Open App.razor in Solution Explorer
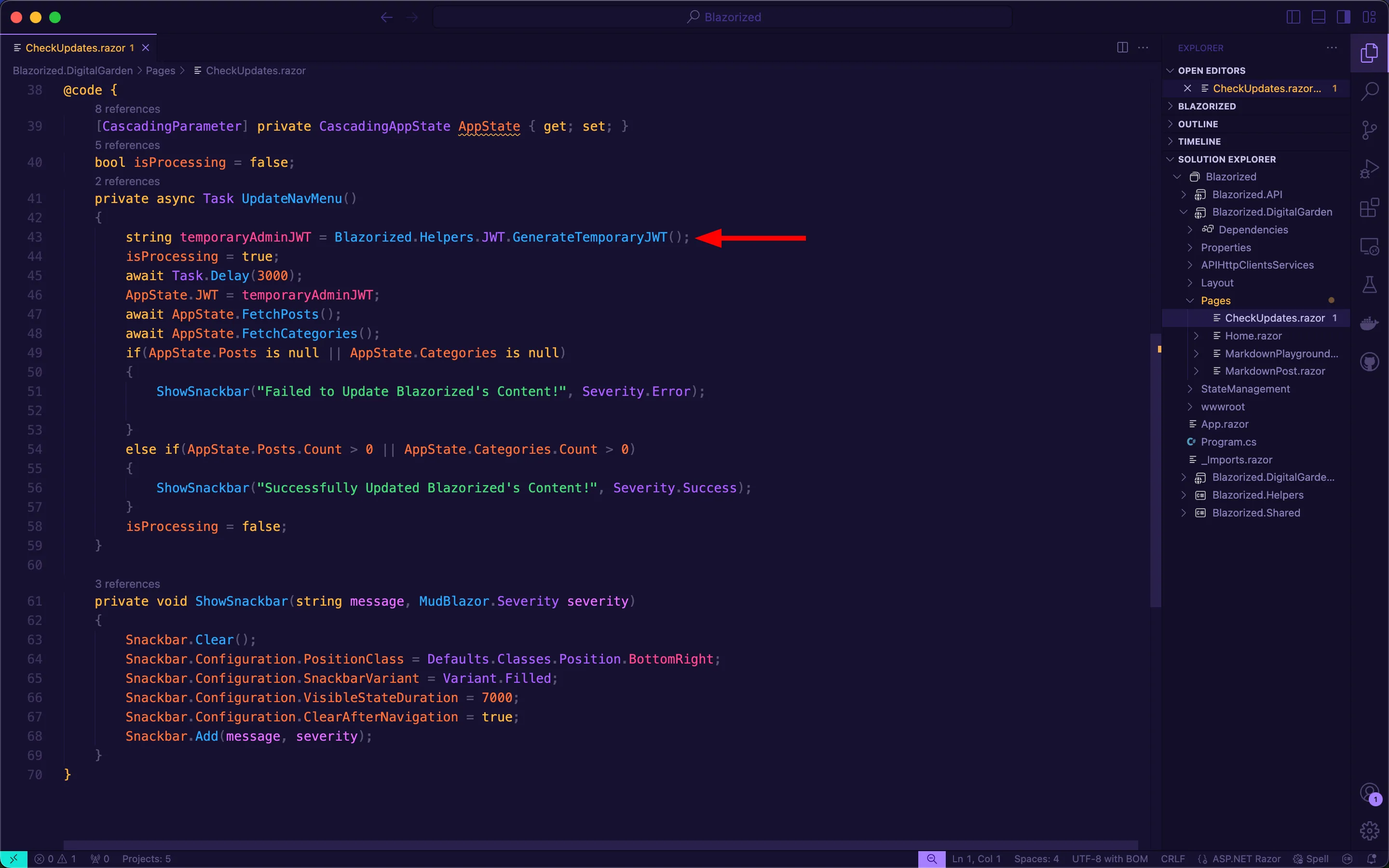Viewport: 1389px width, 868px height. (1224, 424)
